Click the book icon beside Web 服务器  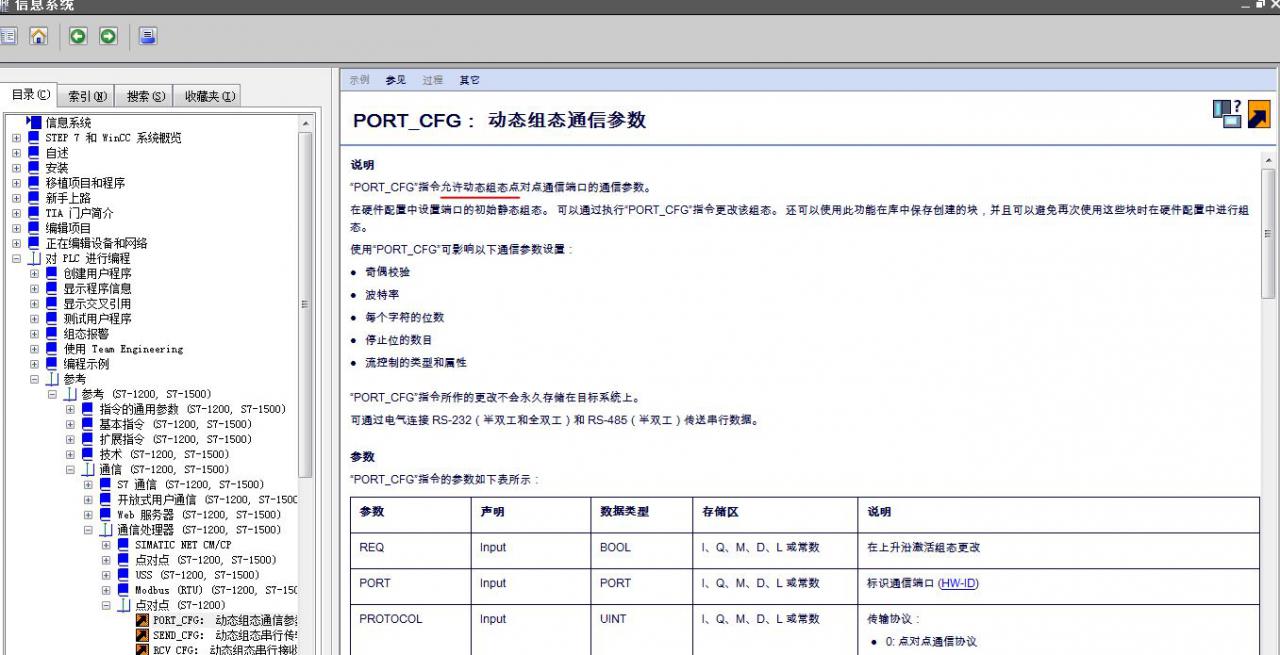[x=106, y=515]
